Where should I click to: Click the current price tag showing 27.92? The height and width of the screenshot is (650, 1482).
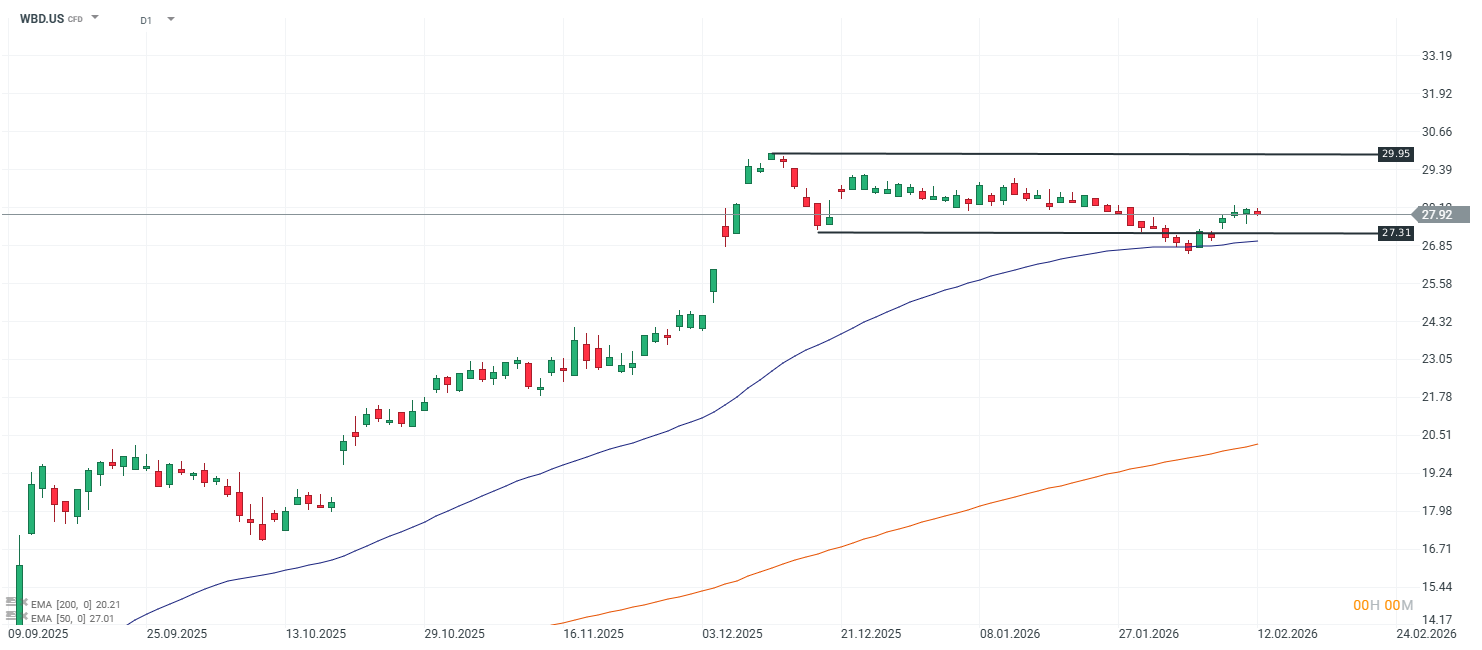(x=1441, y=212)
